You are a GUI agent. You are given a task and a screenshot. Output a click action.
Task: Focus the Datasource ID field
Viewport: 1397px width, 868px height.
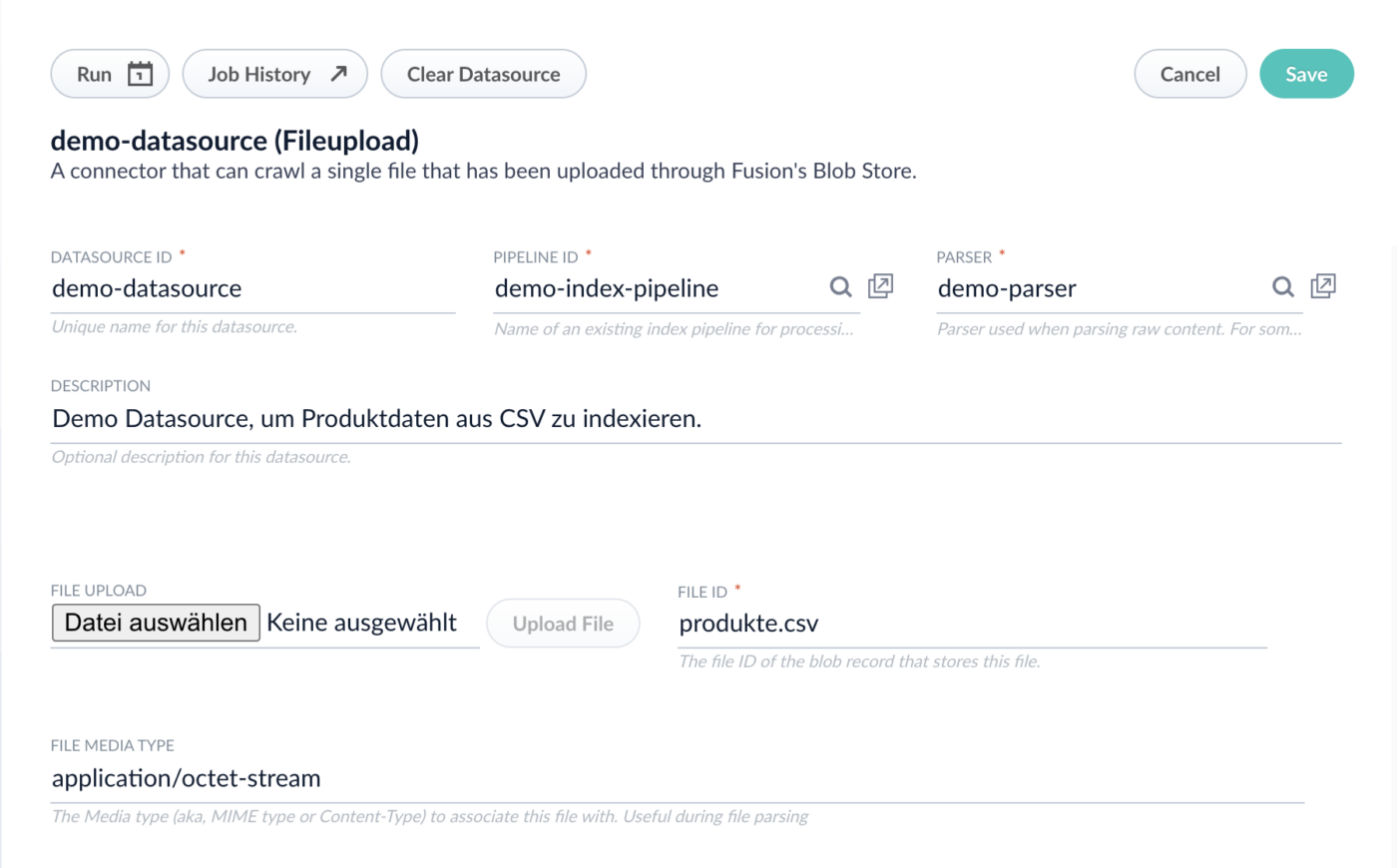[x=252, y=288]
